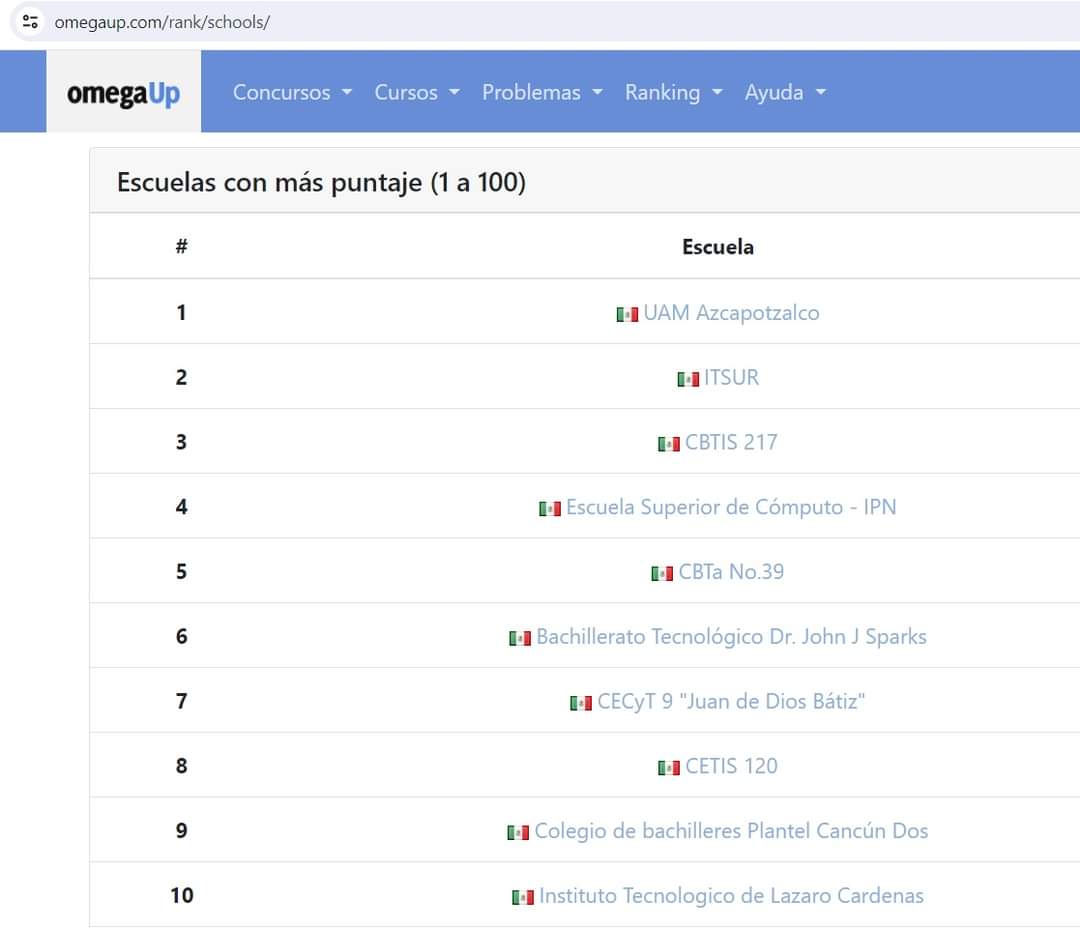Visit the CBTIS 217 school profile

[731, 442]
